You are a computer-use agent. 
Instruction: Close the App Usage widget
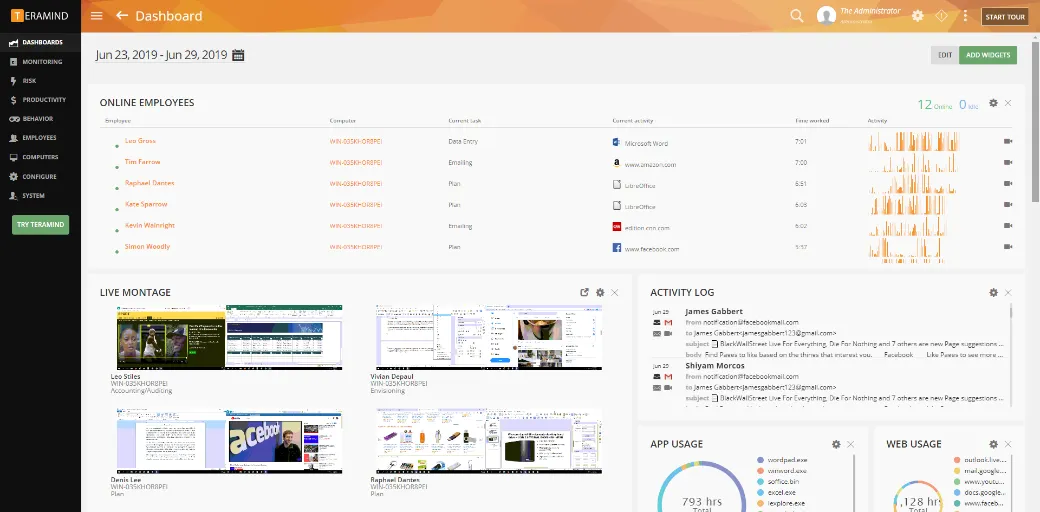(x=851, y=444)
